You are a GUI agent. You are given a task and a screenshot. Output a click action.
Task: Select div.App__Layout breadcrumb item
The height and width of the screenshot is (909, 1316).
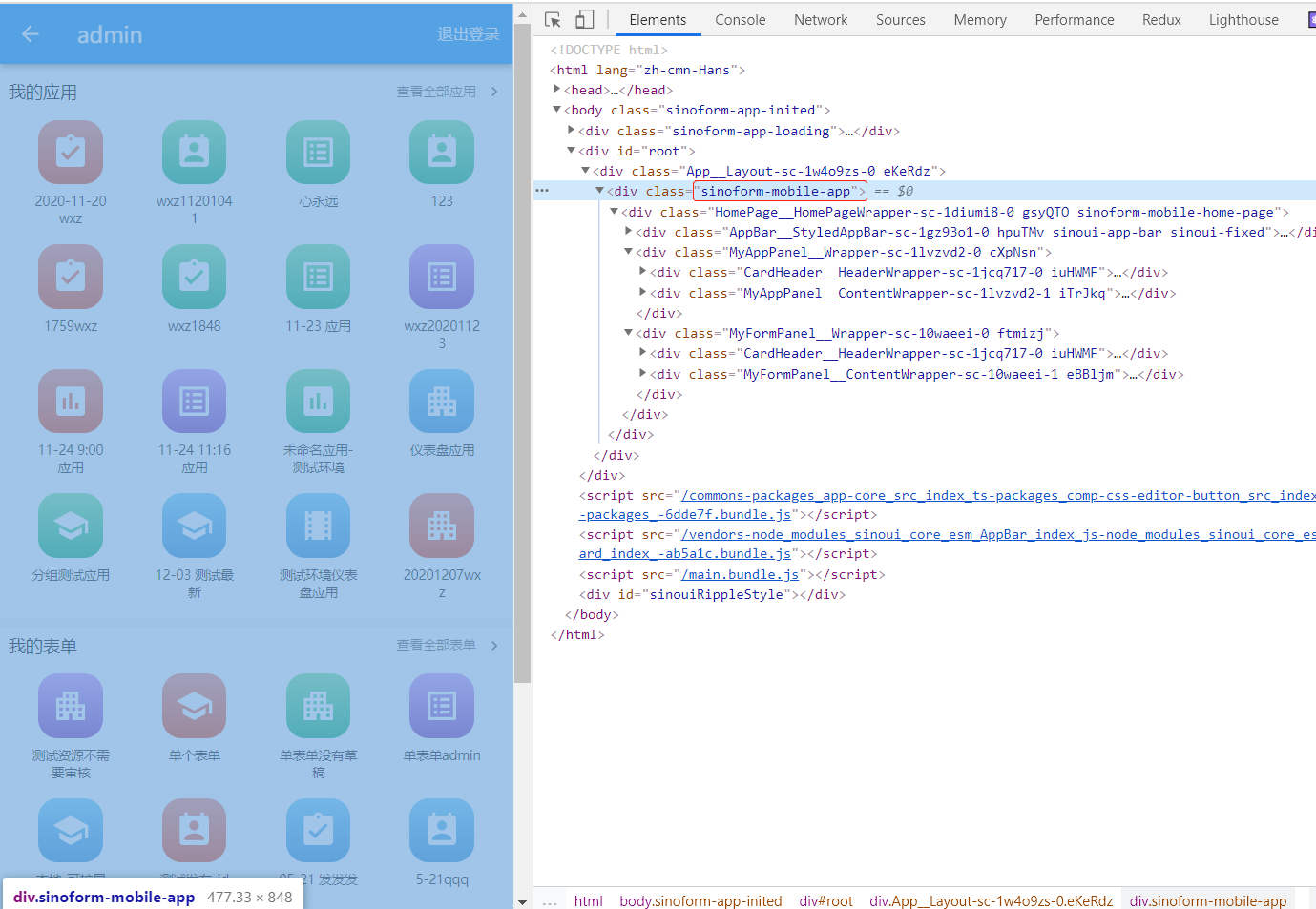(x=991, y=900)
